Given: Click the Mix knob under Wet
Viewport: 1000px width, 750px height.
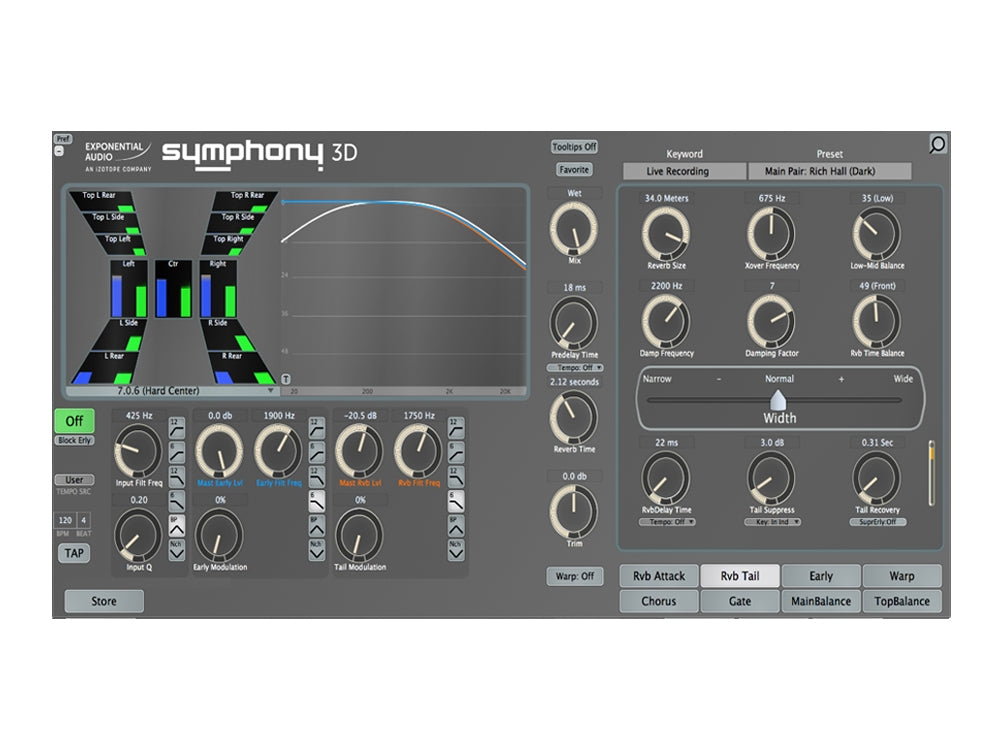Looking at the screenshot, I should coord(573,228).
